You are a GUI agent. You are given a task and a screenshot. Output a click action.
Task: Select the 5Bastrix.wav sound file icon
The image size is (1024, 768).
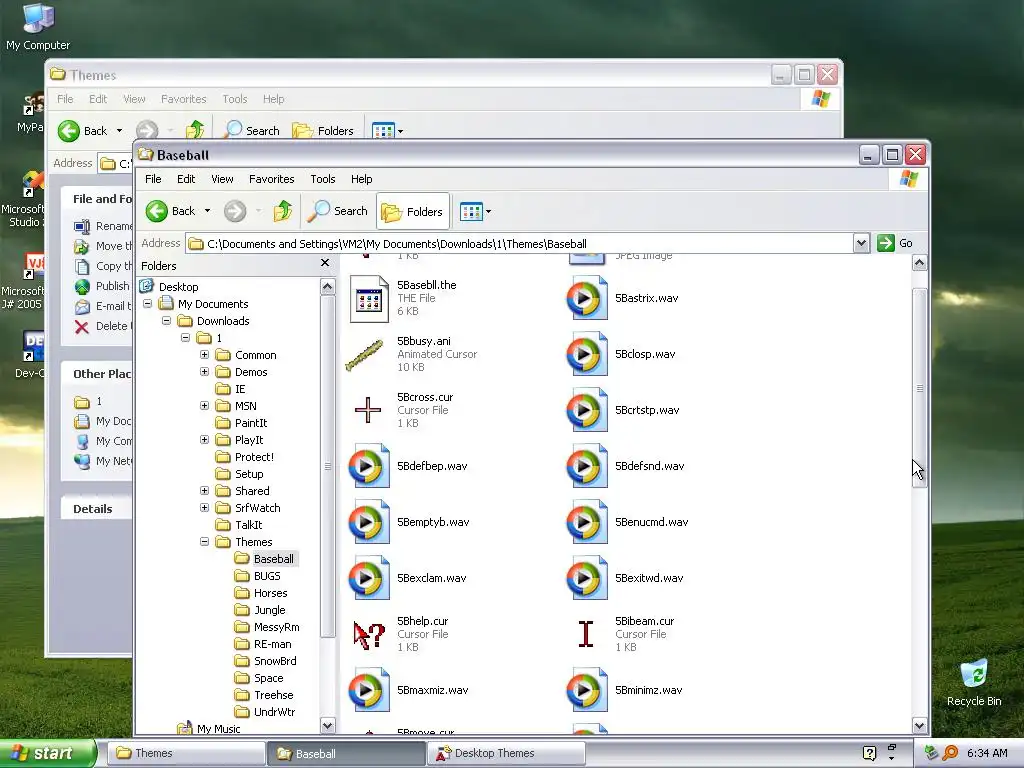pyautogui.click(x=586, y=298)
